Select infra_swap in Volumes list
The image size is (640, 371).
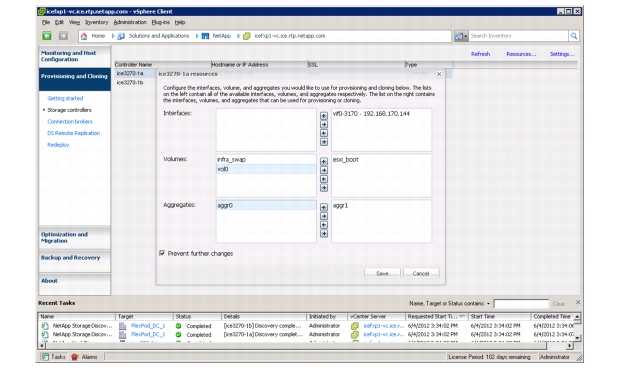point(266,160)
